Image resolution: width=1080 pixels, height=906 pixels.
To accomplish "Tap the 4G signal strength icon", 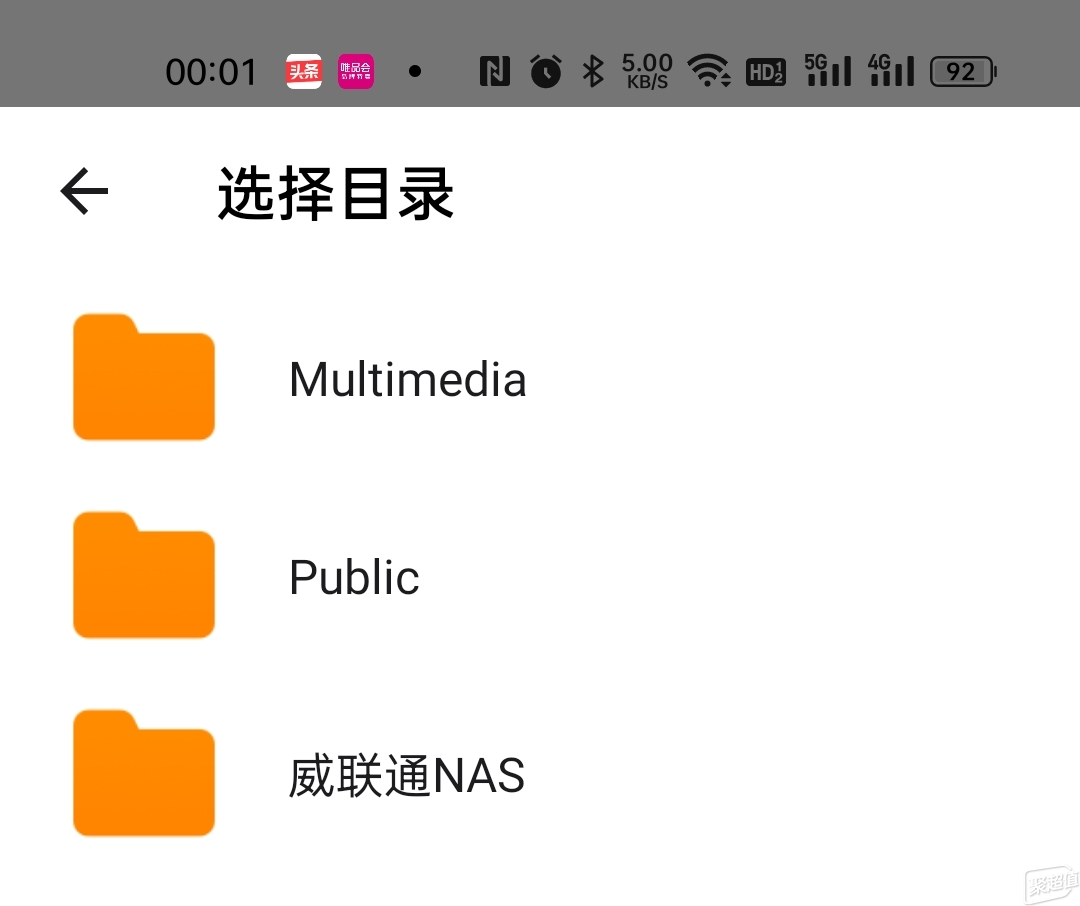I will [891, 71].
